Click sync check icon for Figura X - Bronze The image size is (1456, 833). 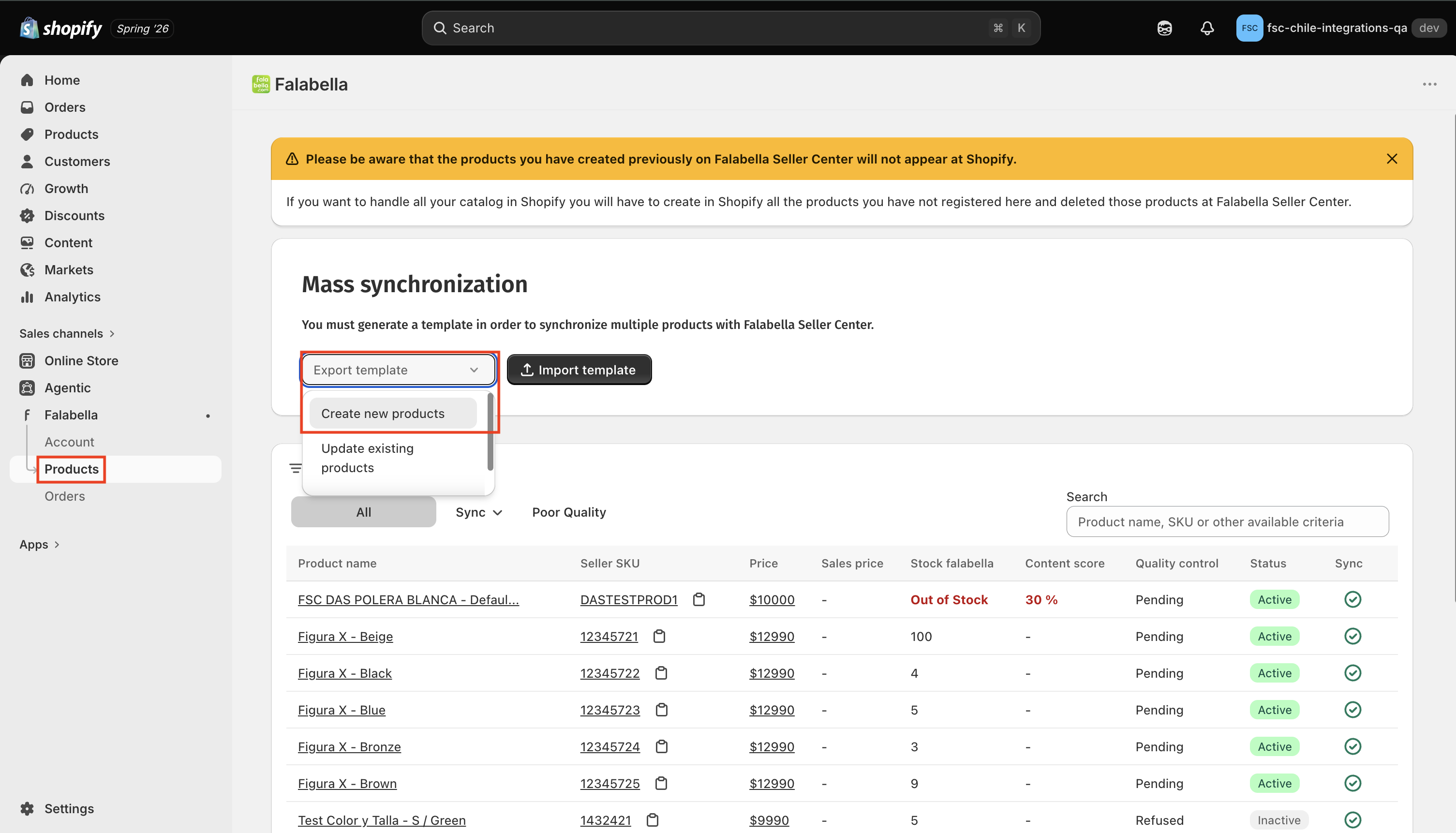pyautogui.click(x=1352, y=746)
